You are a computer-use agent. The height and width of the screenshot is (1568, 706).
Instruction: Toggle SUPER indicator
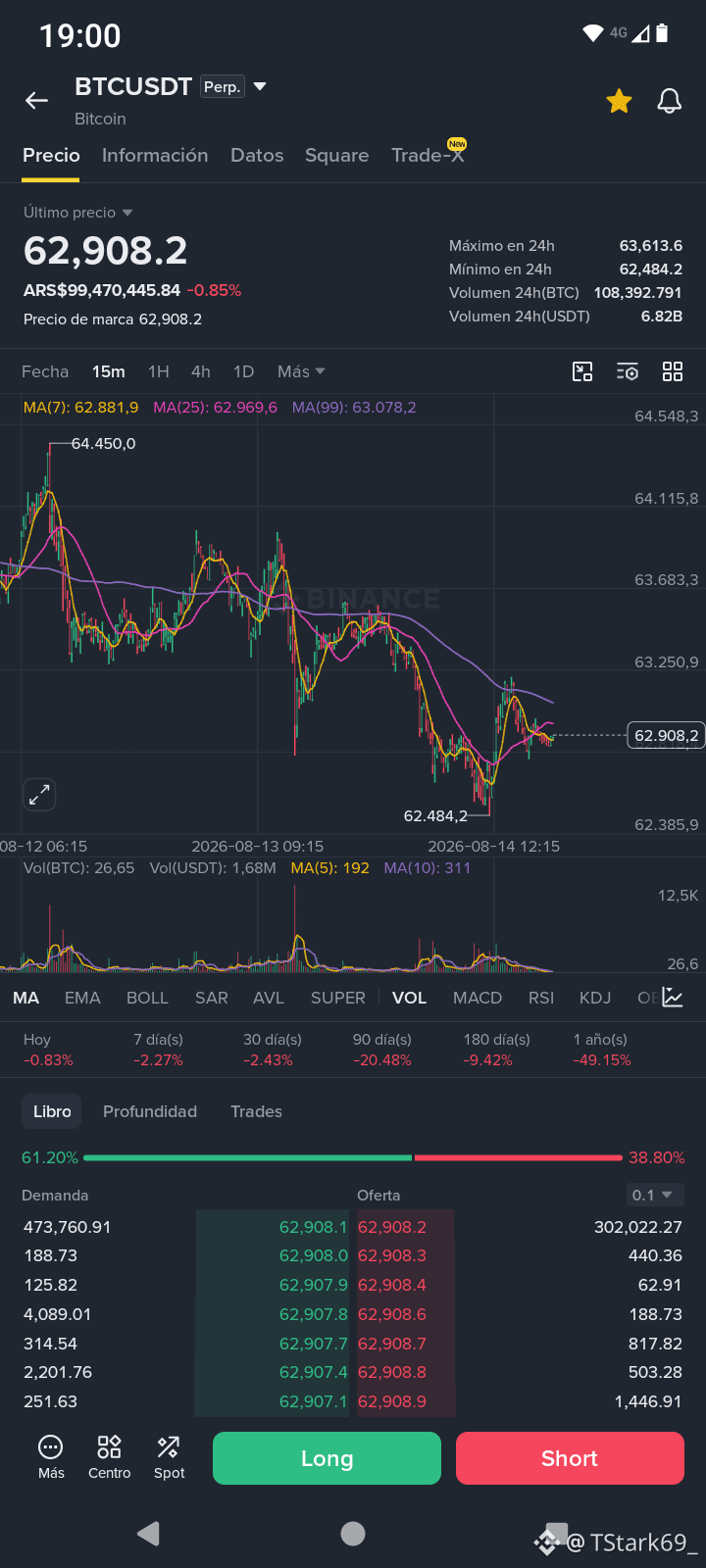pos(338,998)
